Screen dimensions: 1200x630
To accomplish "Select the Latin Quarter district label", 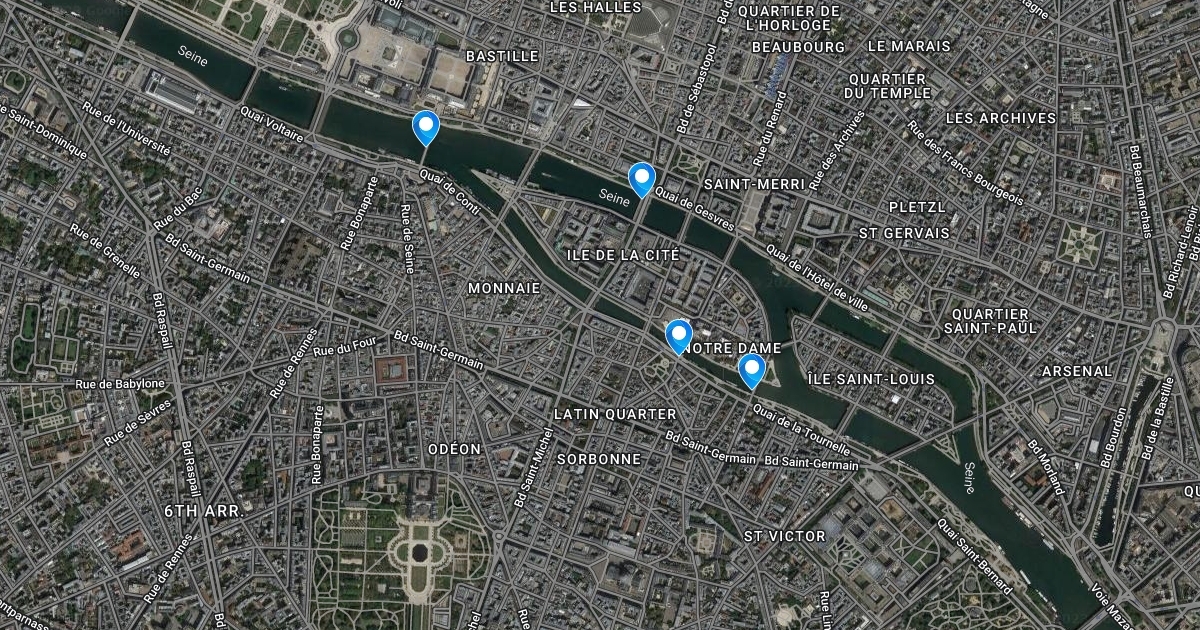I will click(x=615, y=413).
